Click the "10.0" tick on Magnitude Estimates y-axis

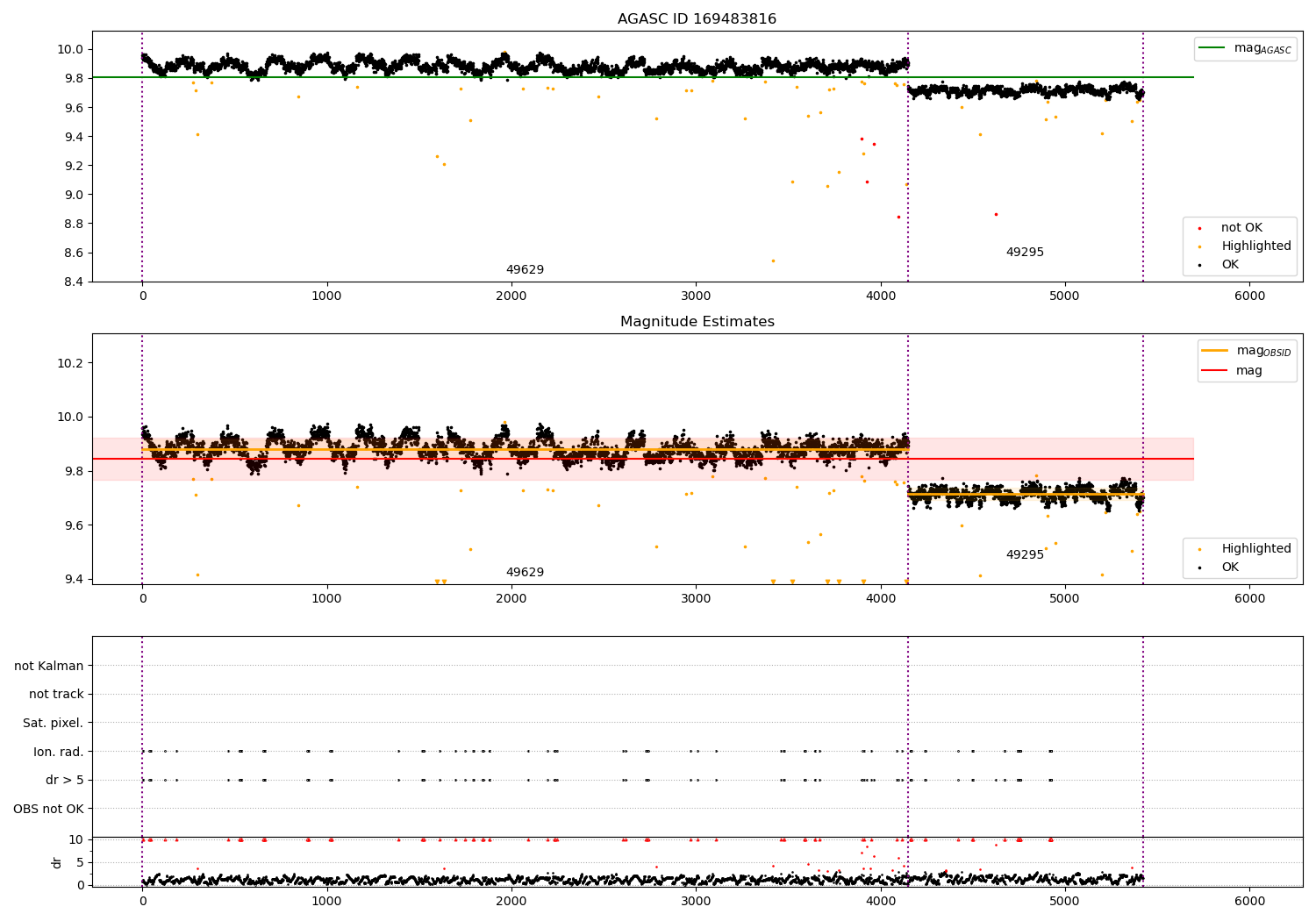72,418
